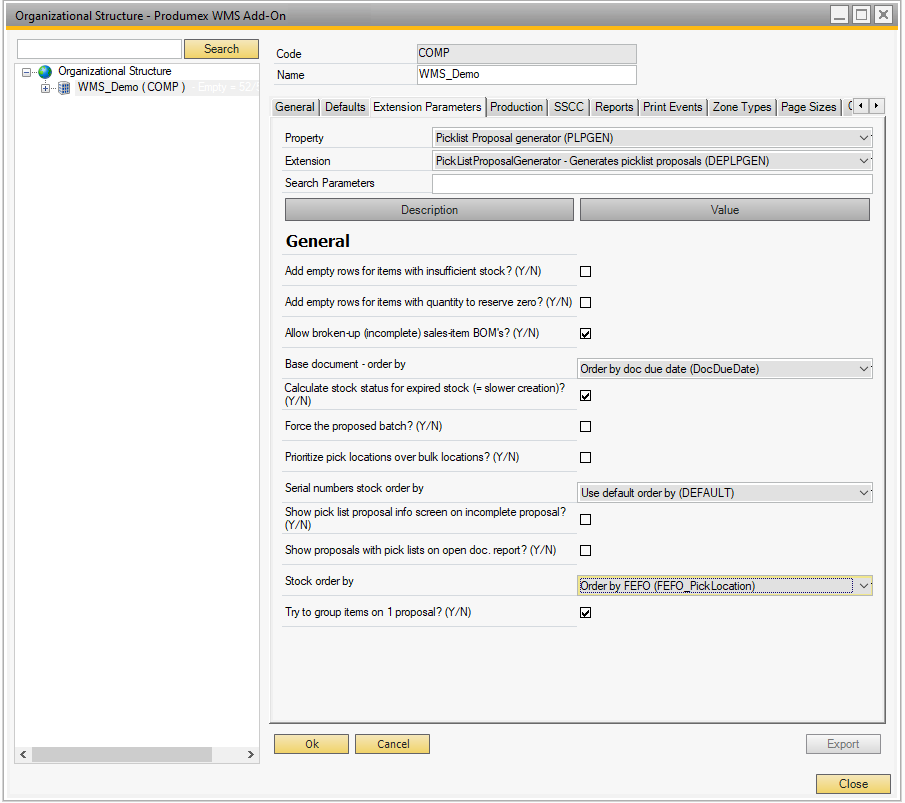This screenshot has width=905, height=803.
Task: Disable try to group items on 1 proposal
Action: coord(586,612)
